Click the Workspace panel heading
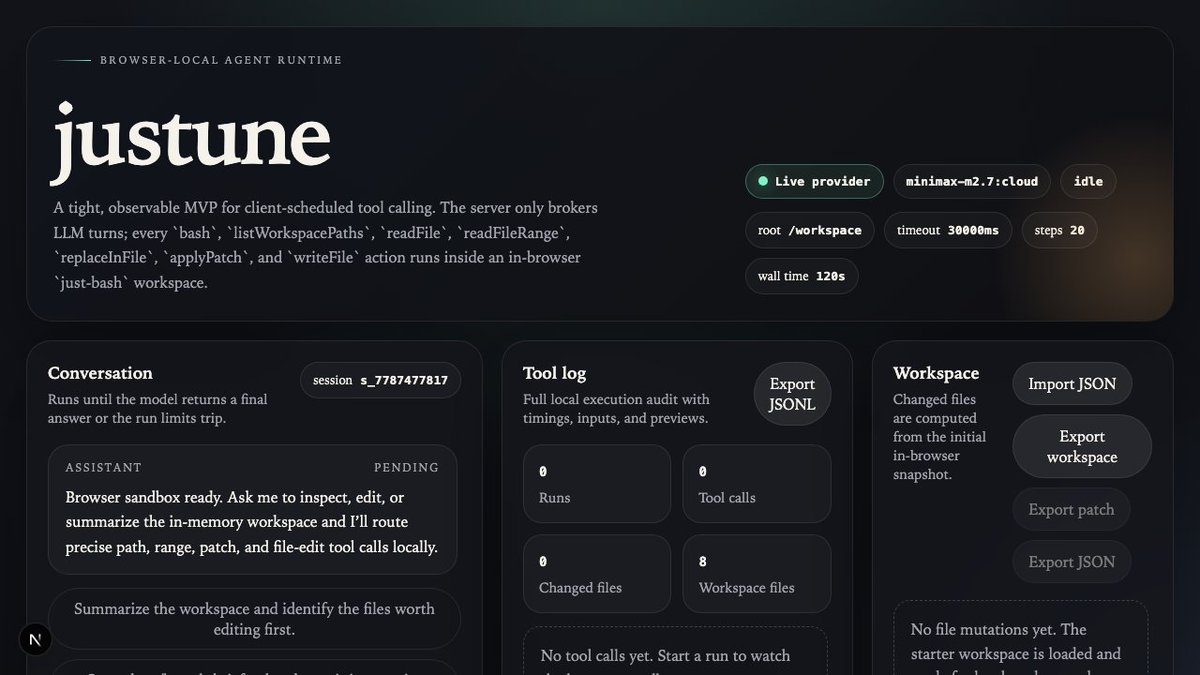Image resolution: width=1200 pixels, height=675 pixels. [x=936, y=373]
